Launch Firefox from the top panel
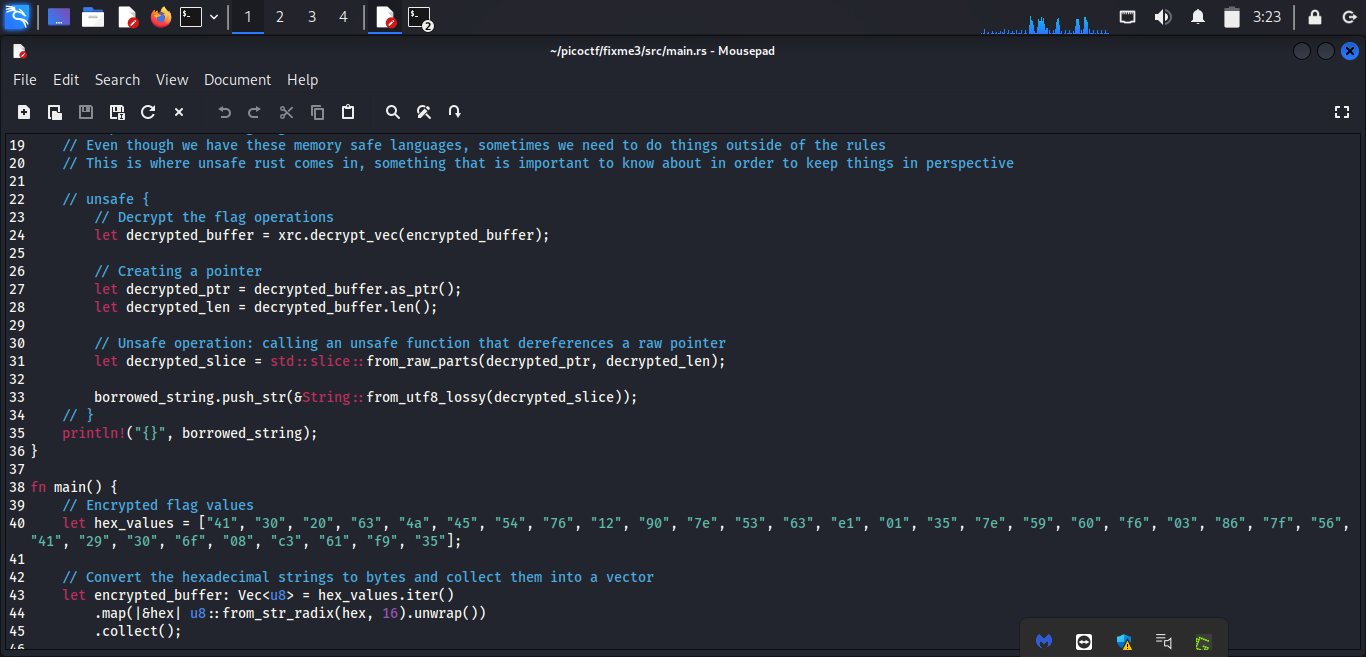This screenshot has height=657, width=1366. pos(160,17)
